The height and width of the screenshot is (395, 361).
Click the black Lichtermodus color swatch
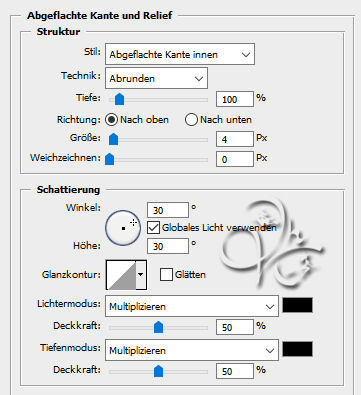click(x=298, y=305)
